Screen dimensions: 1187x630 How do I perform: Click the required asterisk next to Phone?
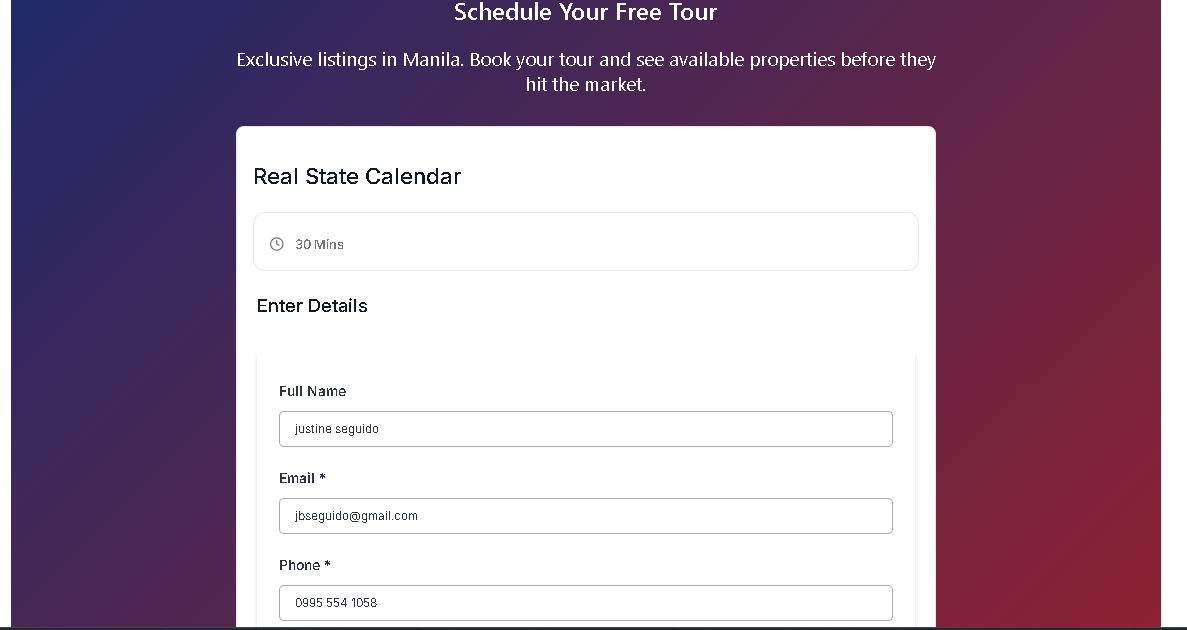[x=327, y=565]
